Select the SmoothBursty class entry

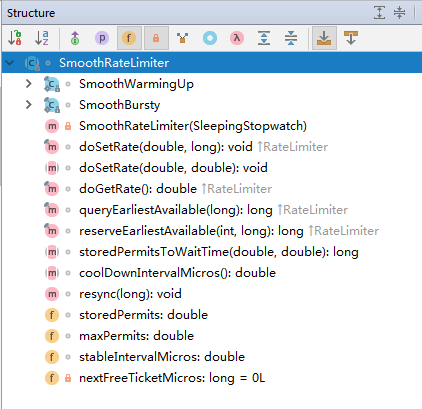(119, 105)
